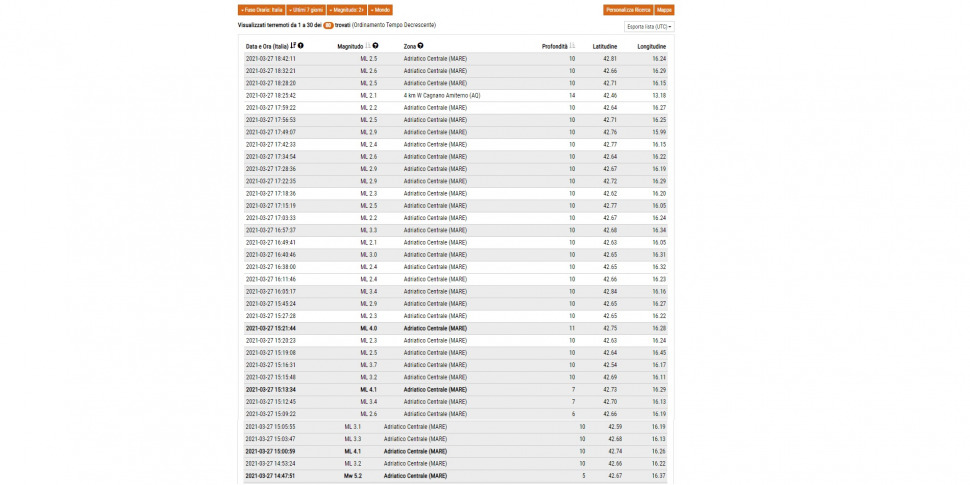Select the row dated 2021-03-27 17:49:07

pos(455,132)
